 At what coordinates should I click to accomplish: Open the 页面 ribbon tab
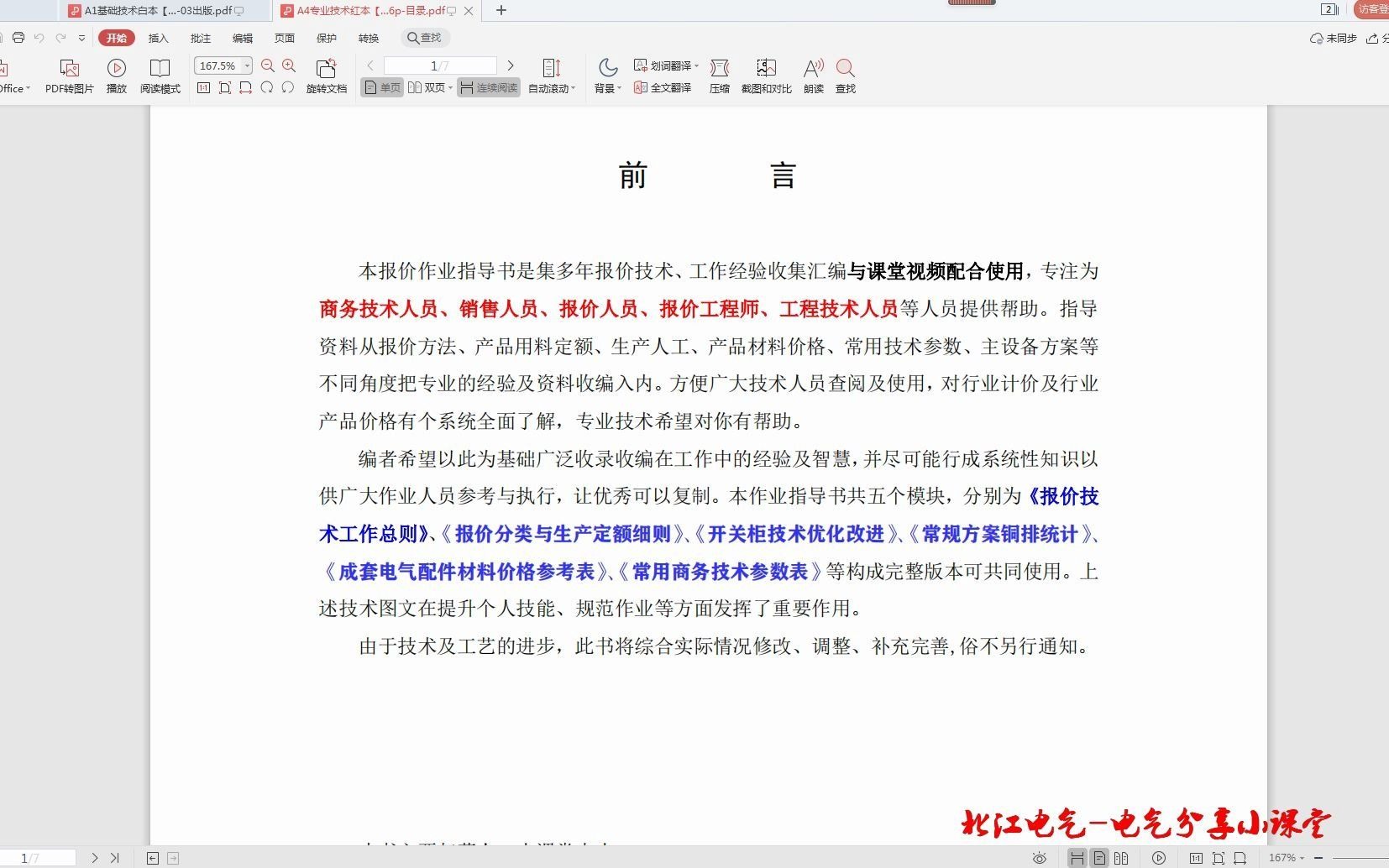pos(284,38)
